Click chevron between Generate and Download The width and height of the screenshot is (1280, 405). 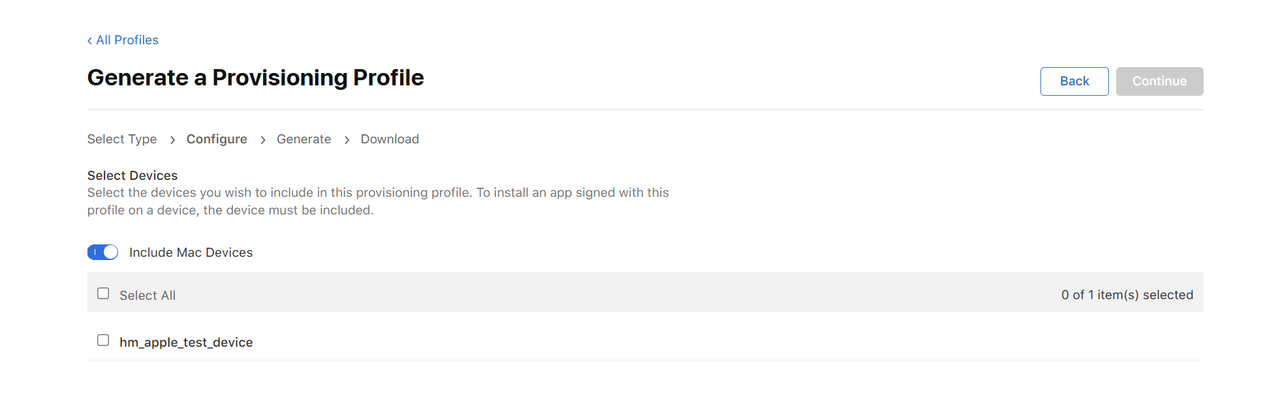pyautogui.click(x=347, y=140)
